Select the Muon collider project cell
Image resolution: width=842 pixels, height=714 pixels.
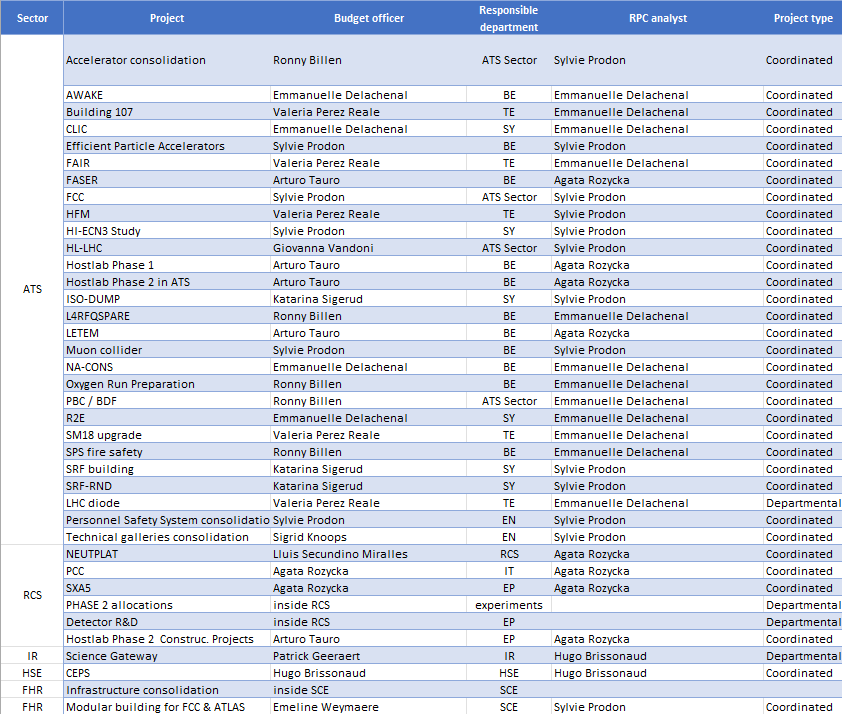coord(104,350)
